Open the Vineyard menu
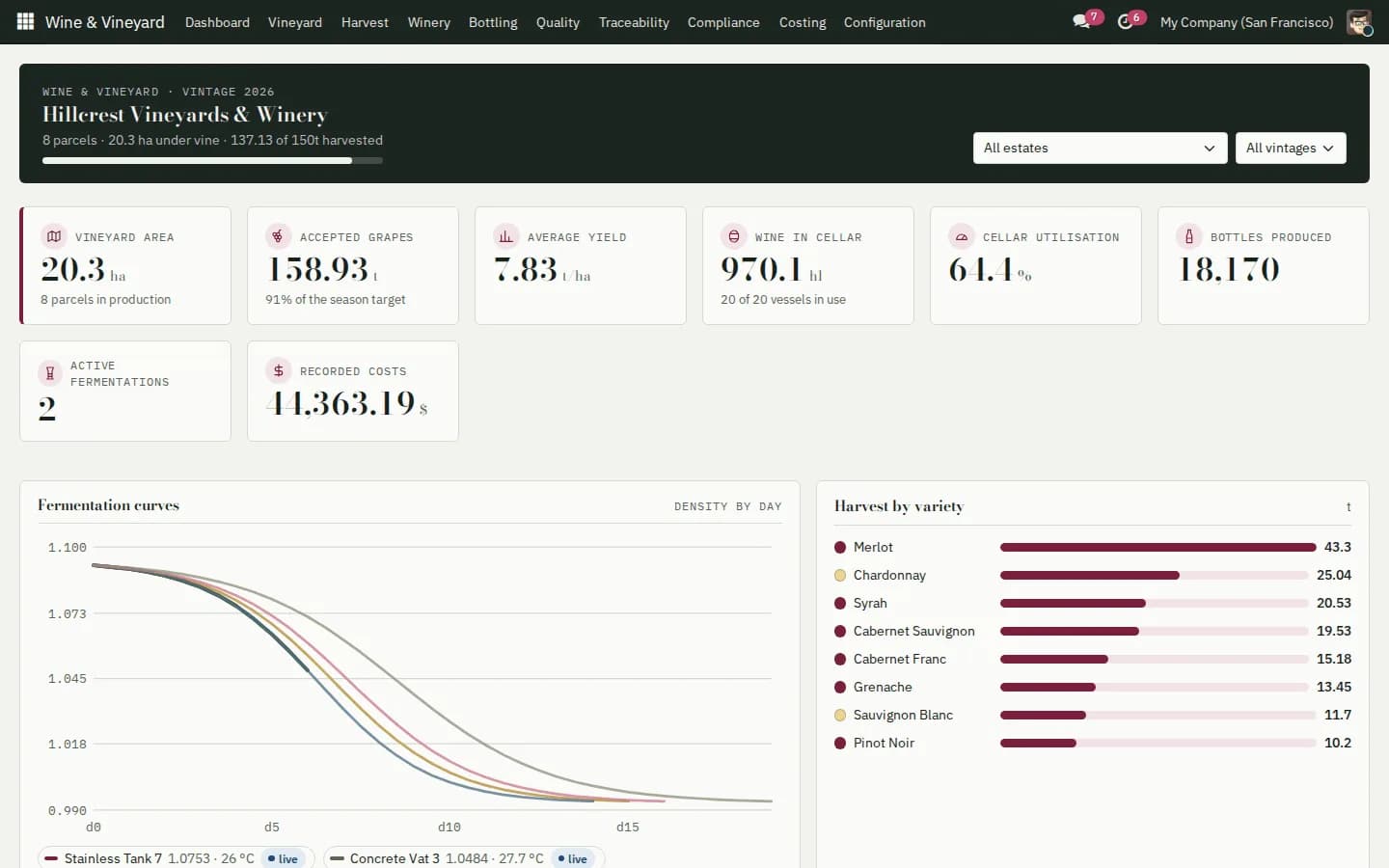This screenshot has width=1389, height=868. [295, 21]
